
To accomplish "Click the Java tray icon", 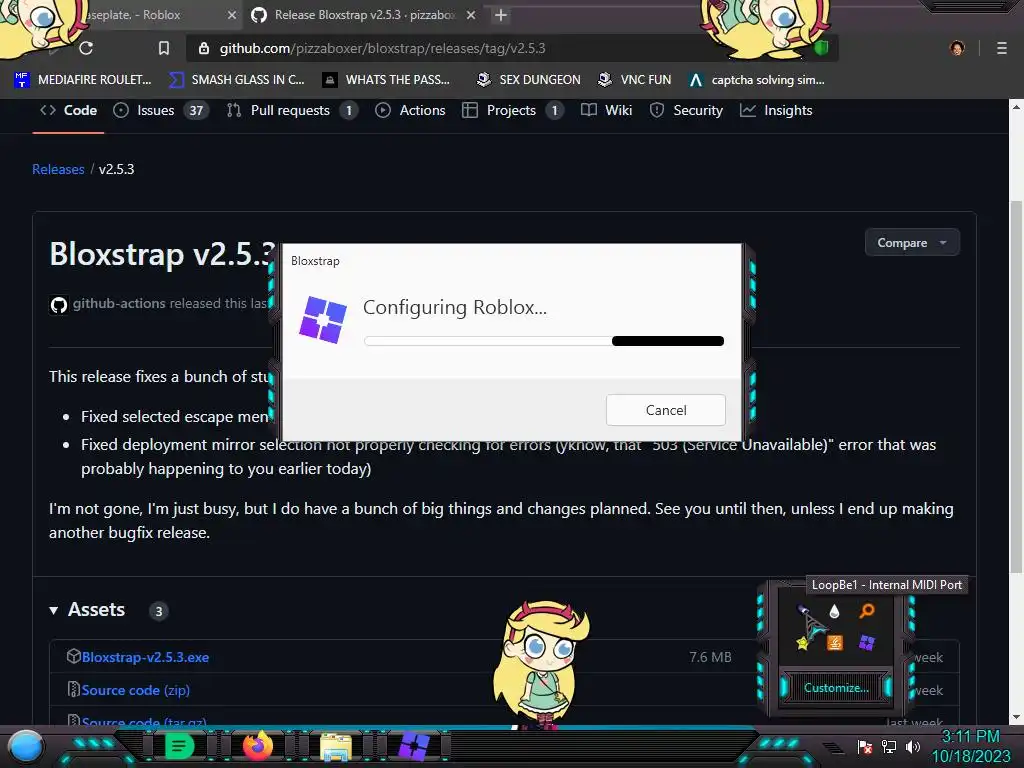I will (835, 643).
